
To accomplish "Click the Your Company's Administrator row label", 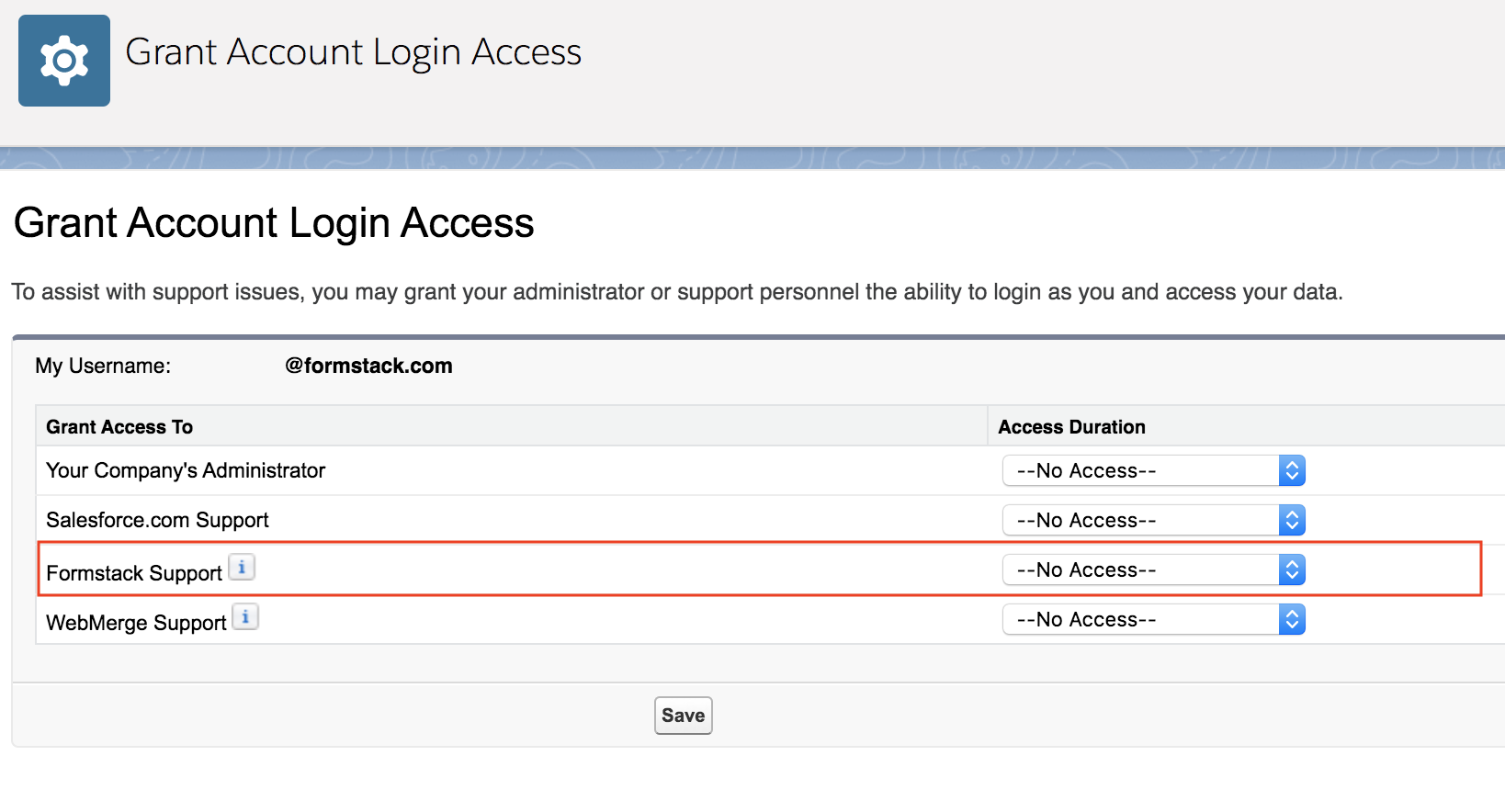I will (186, 471).
